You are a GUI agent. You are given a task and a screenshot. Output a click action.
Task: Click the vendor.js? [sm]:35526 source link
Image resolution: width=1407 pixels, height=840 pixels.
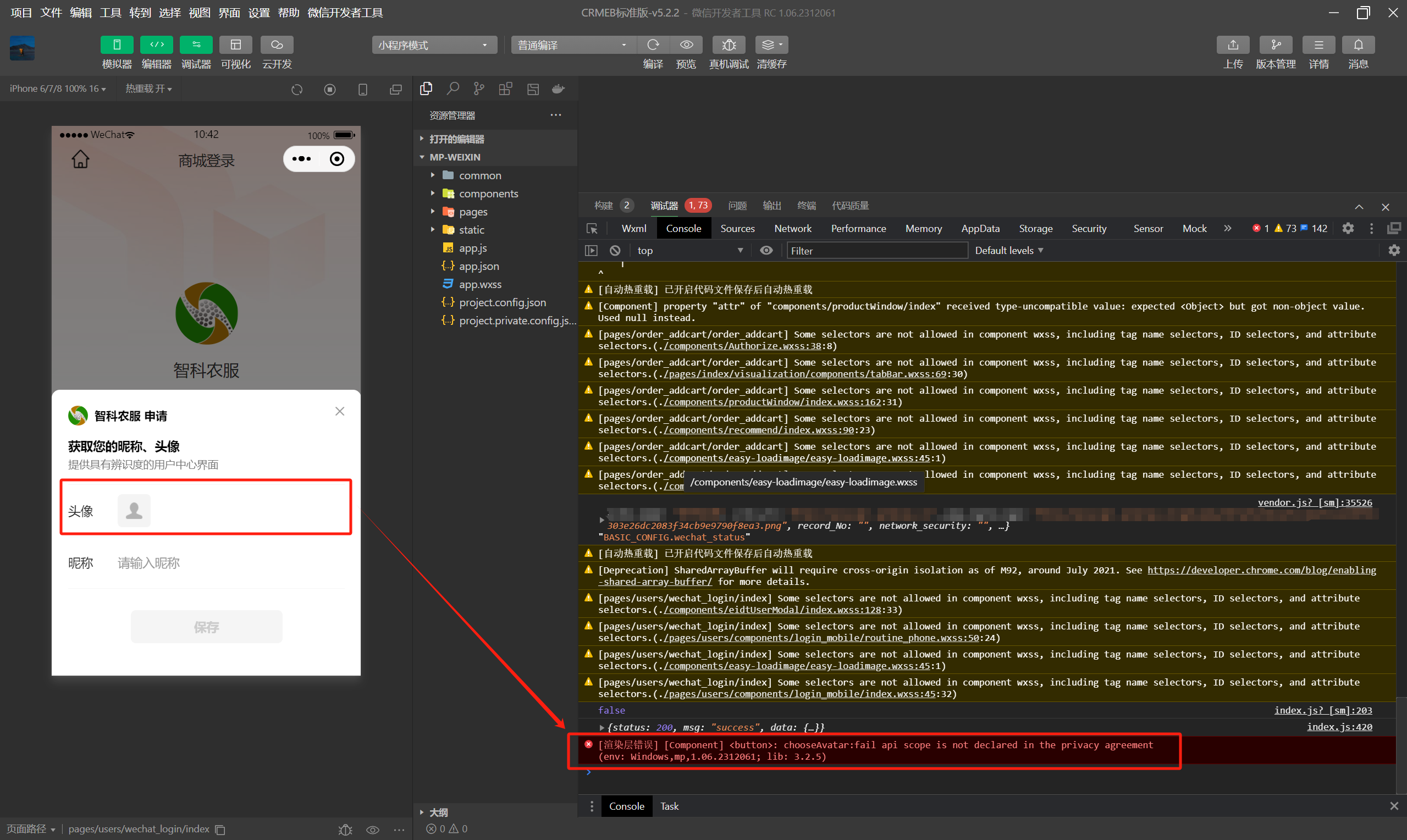tap(1314, 502)
